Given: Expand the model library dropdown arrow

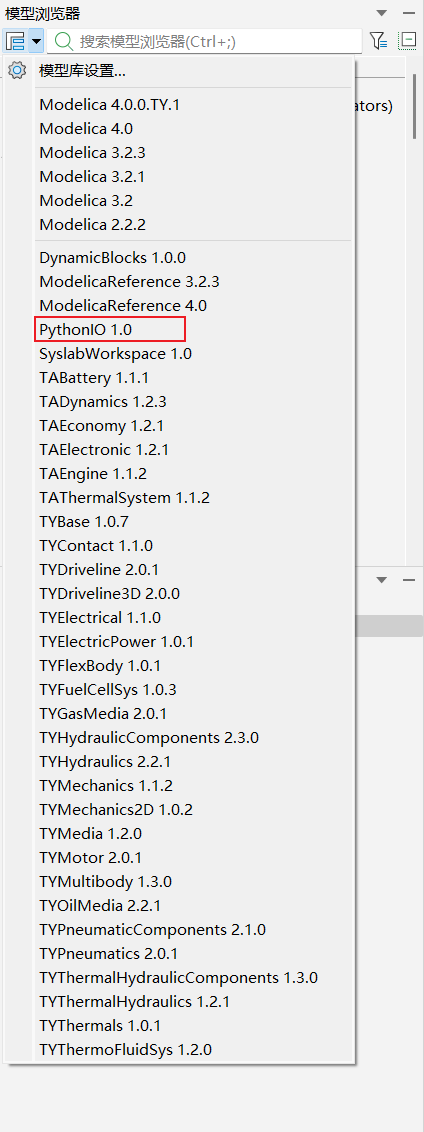Looking at the screenshot, I should tap(36, 41).
